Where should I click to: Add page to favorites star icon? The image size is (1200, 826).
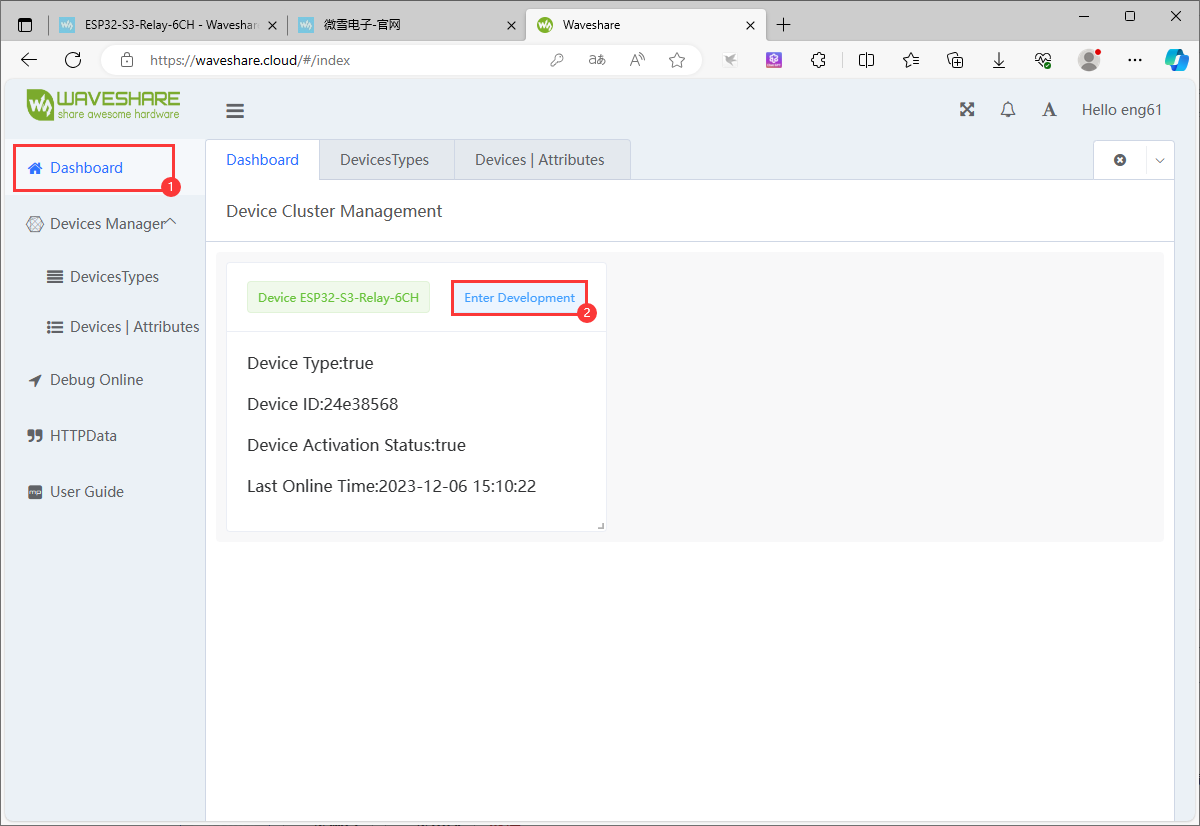(x=677, y=60)
